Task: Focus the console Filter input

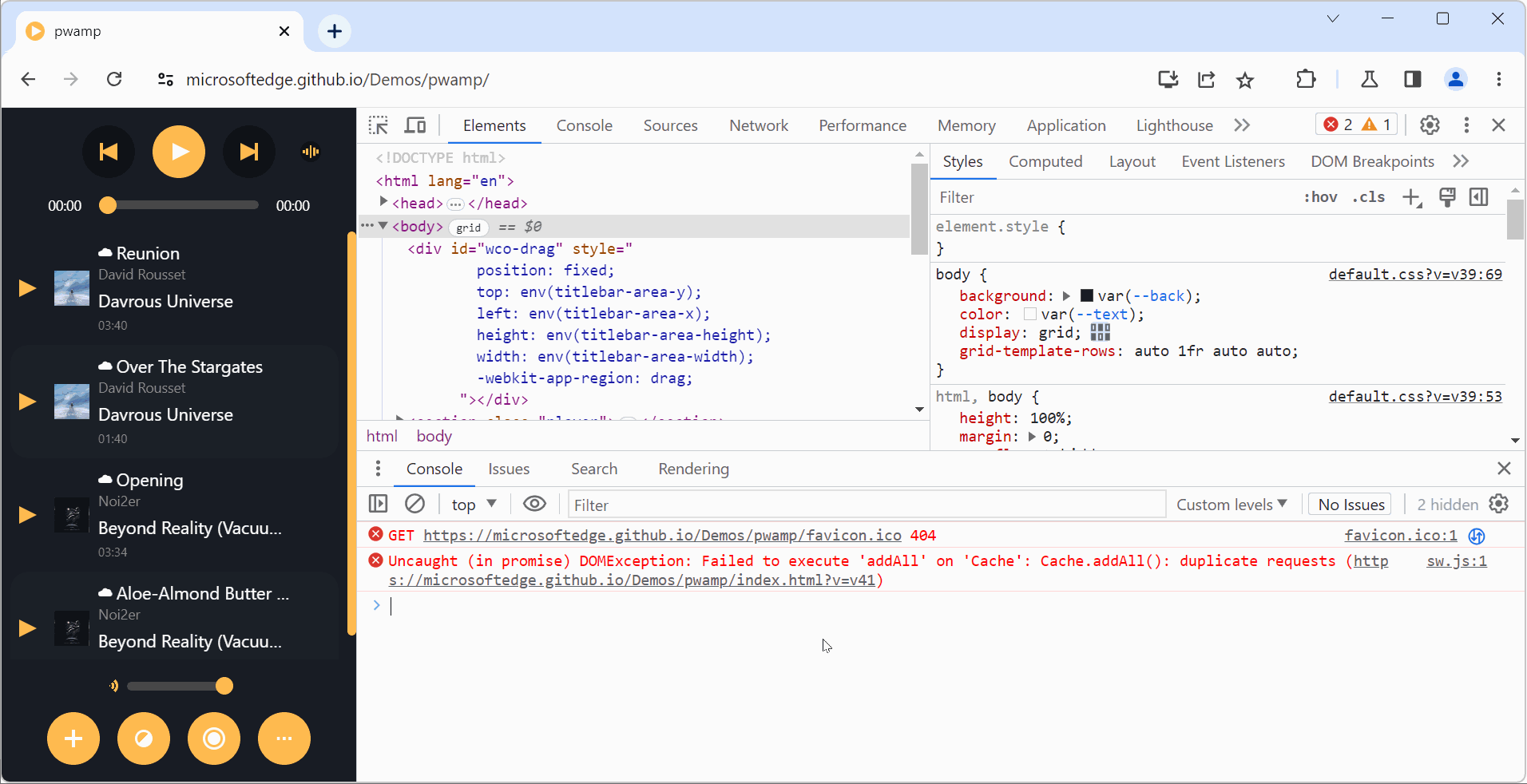Action: pyautogui.click(x=867, y=505)
